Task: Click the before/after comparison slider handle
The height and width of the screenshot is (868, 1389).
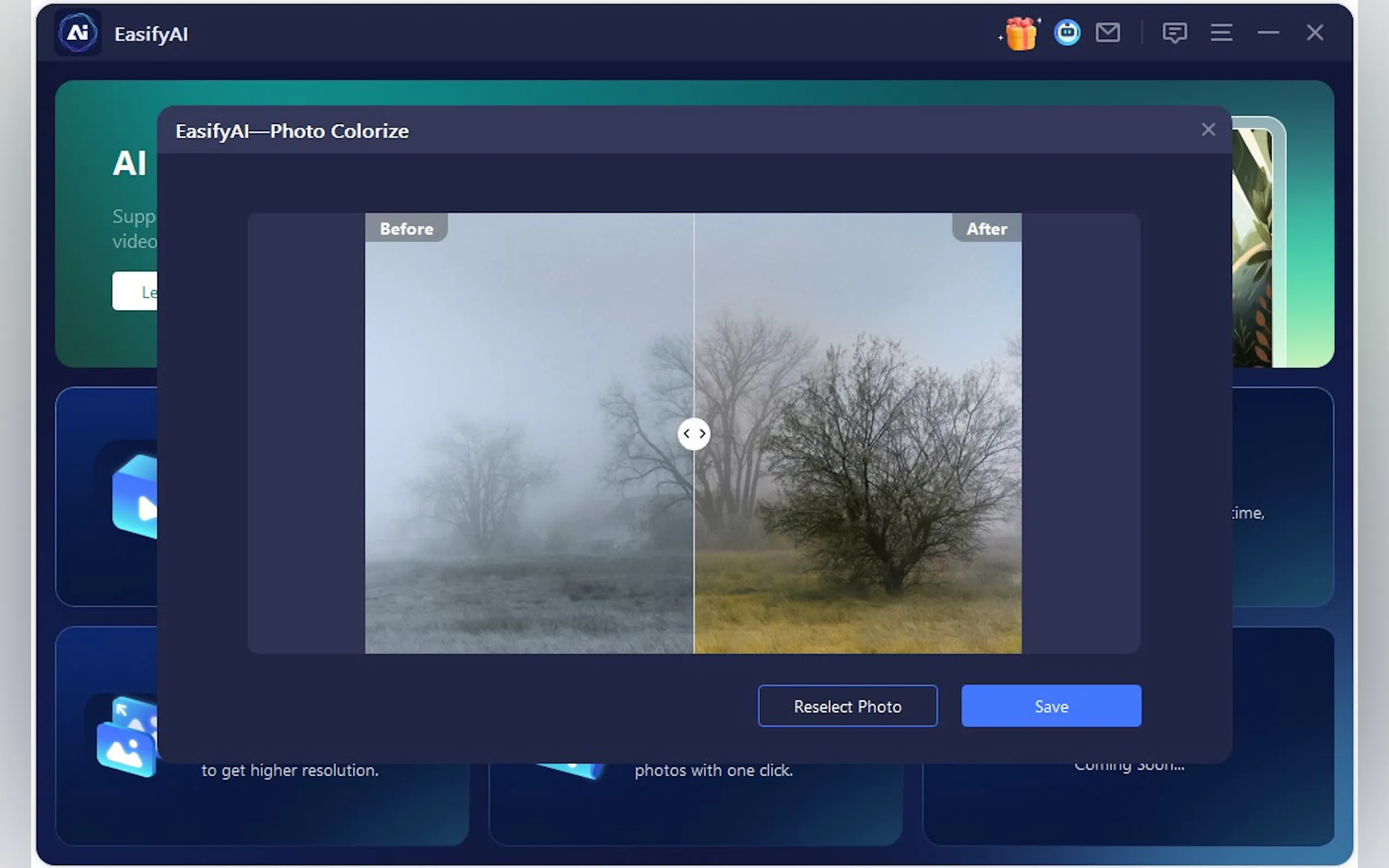Action: pyautogui.click(x=693, y=434)
